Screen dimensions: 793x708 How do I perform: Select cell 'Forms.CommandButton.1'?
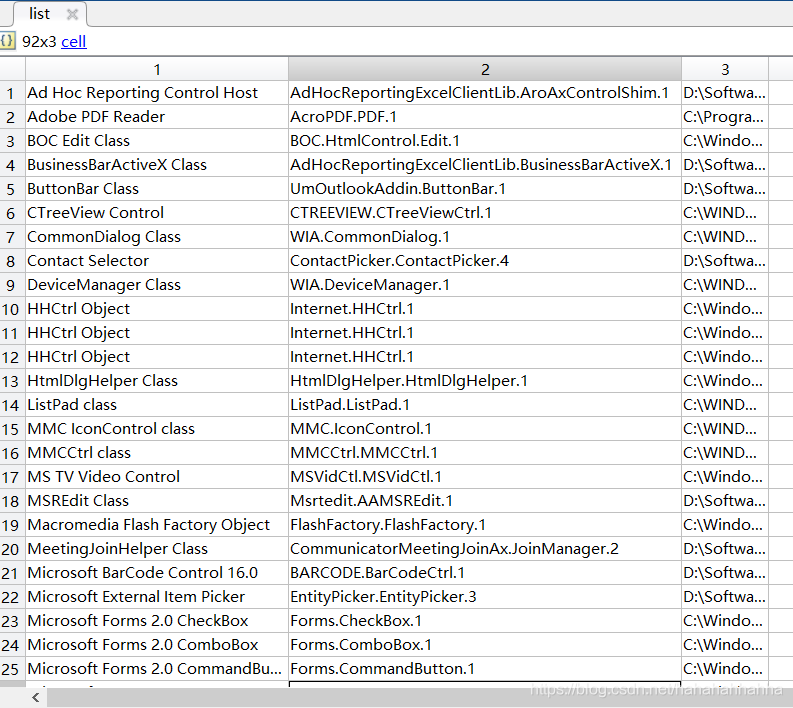(485, 669)
